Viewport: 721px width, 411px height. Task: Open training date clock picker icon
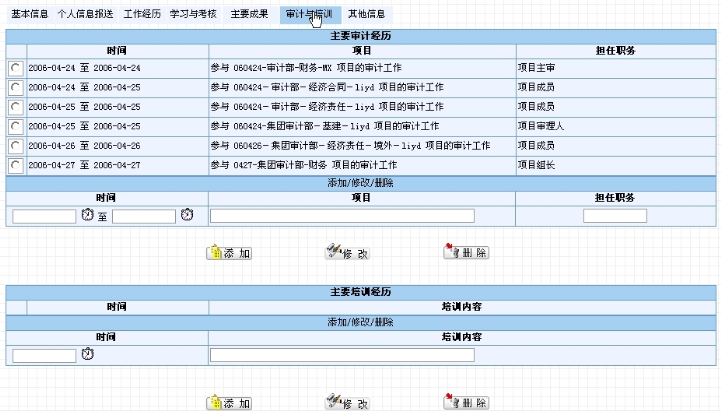[x=88, y=355]
